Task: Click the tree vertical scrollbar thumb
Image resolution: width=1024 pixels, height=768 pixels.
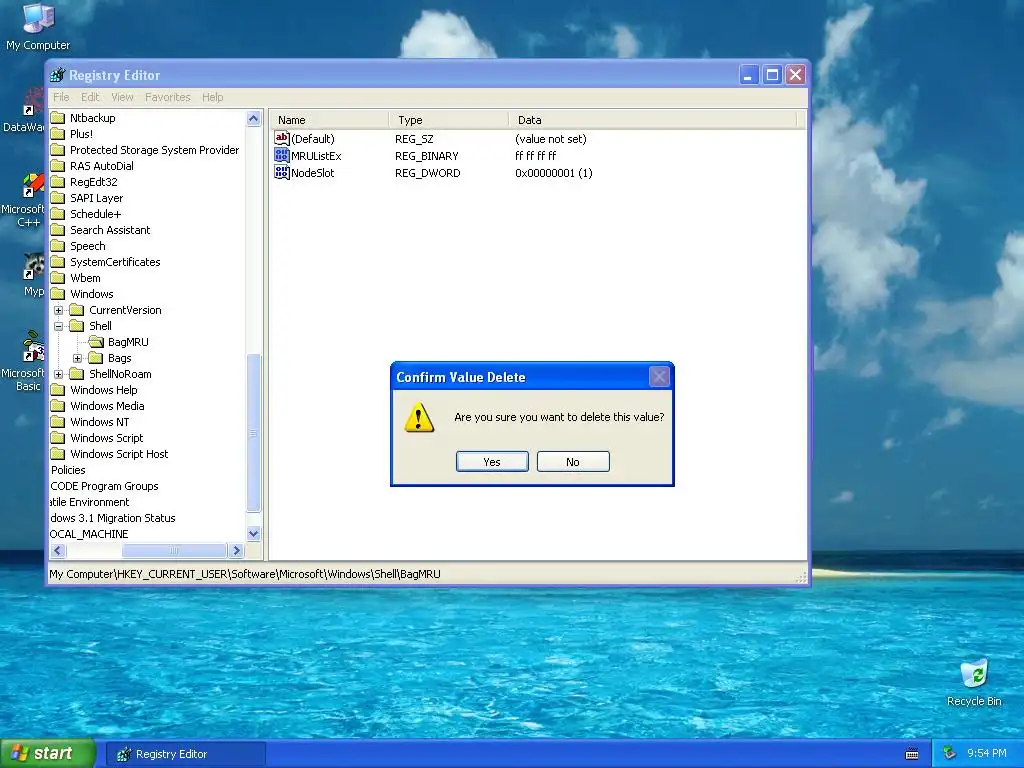Action: tap(253, 433)
